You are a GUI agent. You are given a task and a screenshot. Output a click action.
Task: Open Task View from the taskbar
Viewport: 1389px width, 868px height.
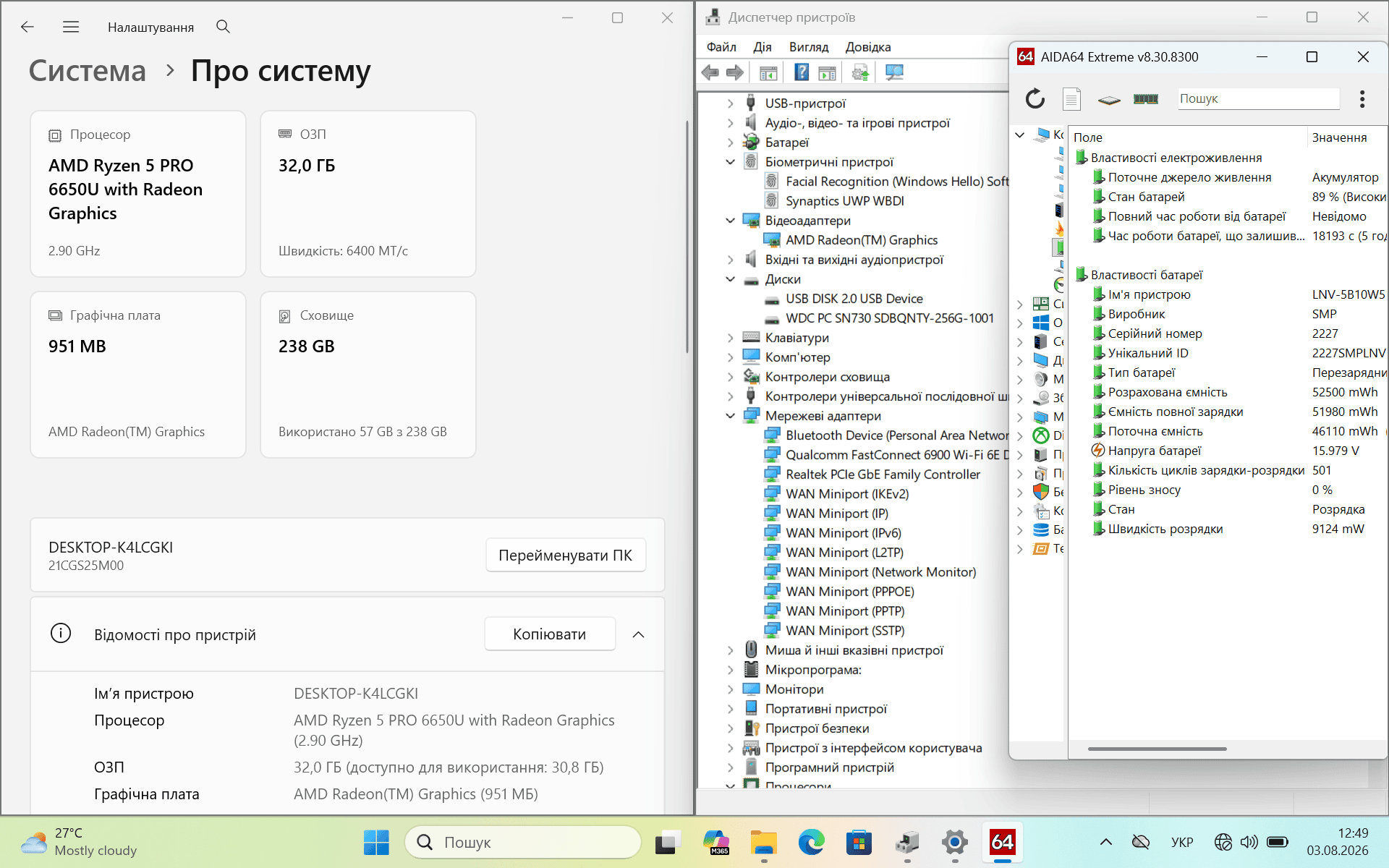tap(668, 842)
